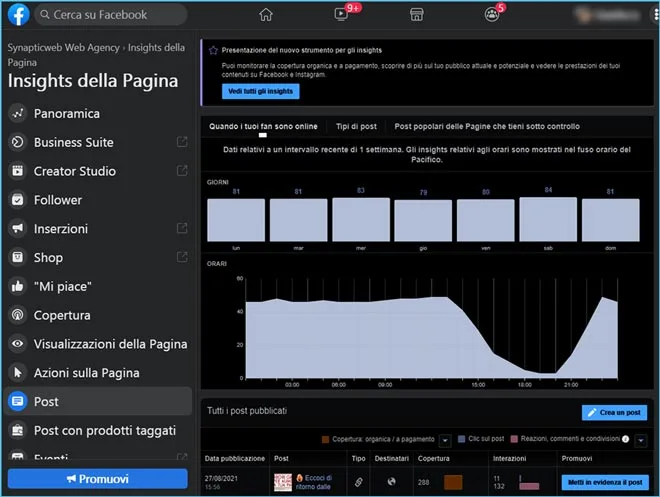Open Marketplace storefront icon

point(416,15)
